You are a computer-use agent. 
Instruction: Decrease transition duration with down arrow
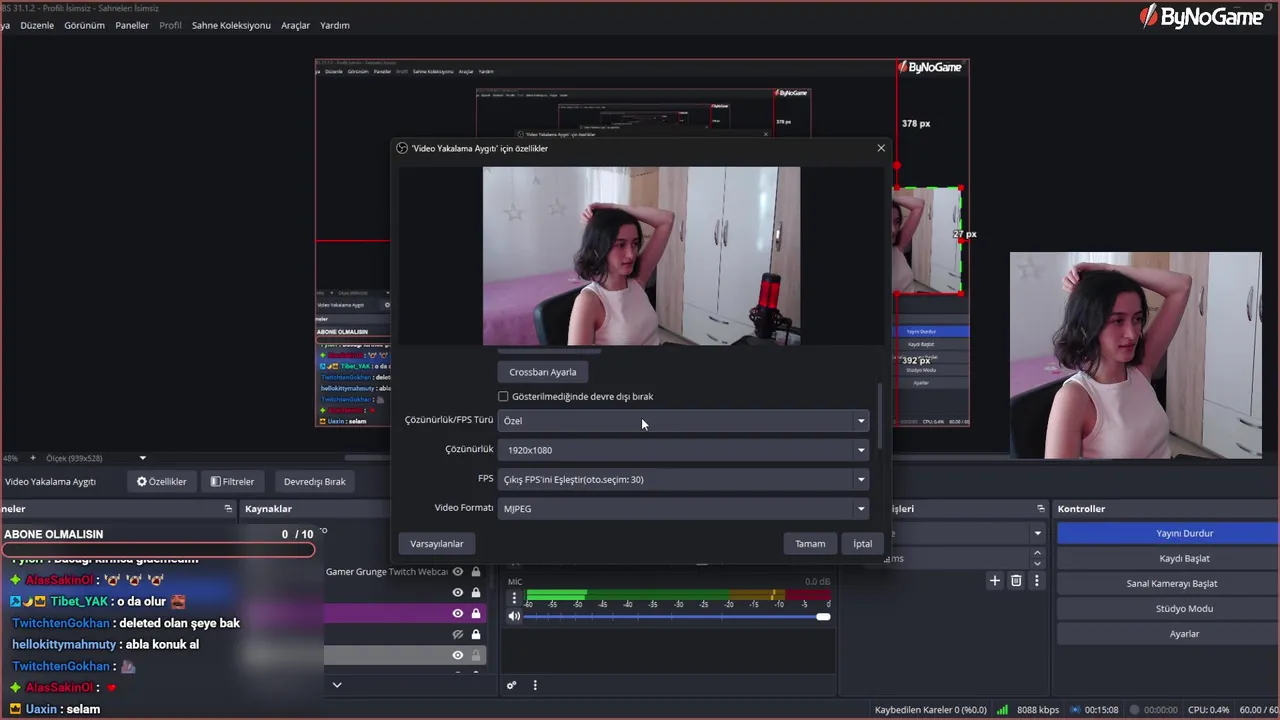click(1037, 563)
